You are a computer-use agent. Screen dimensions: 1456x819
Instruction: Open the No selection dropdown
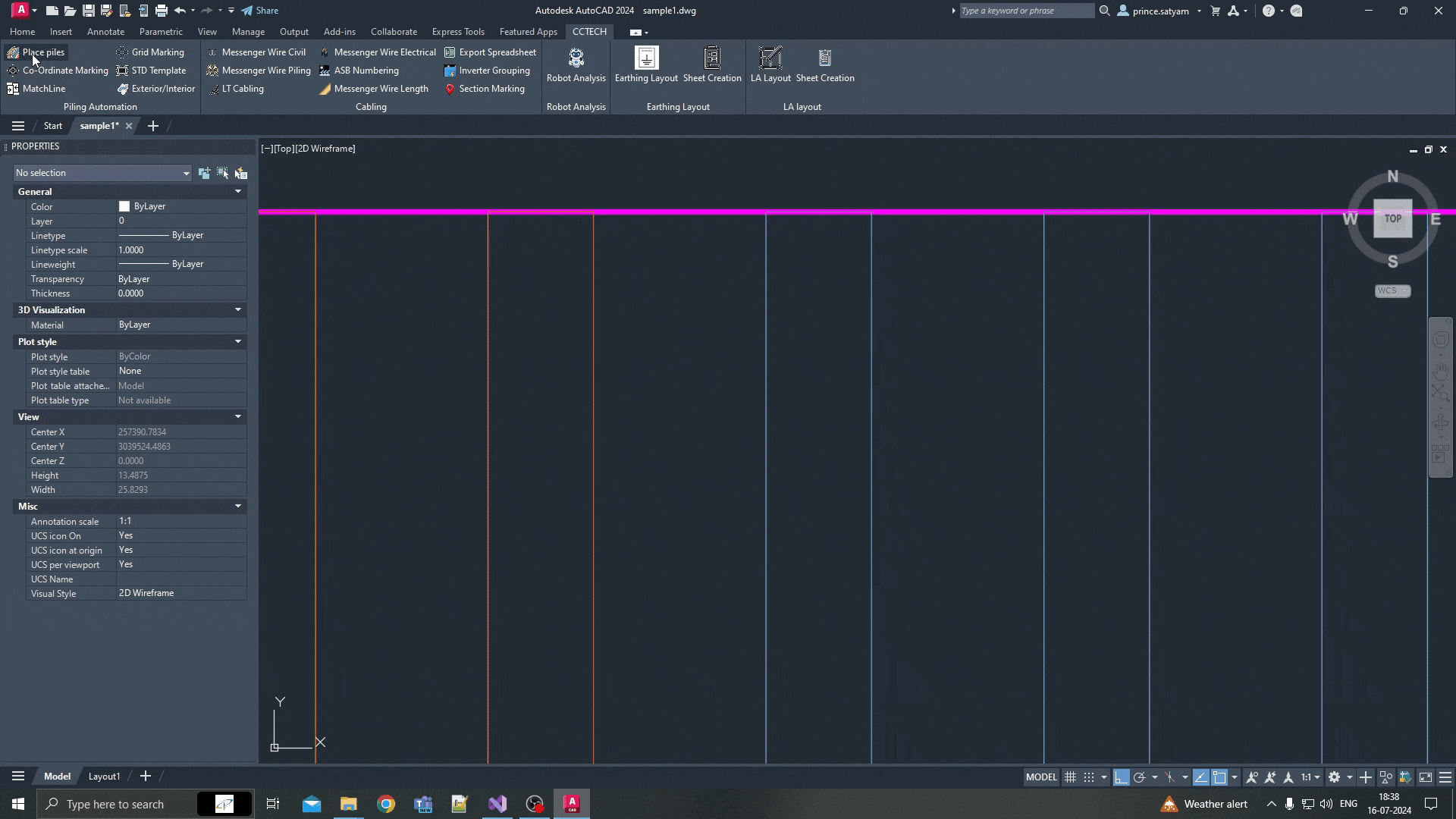(x=102, y=173)
